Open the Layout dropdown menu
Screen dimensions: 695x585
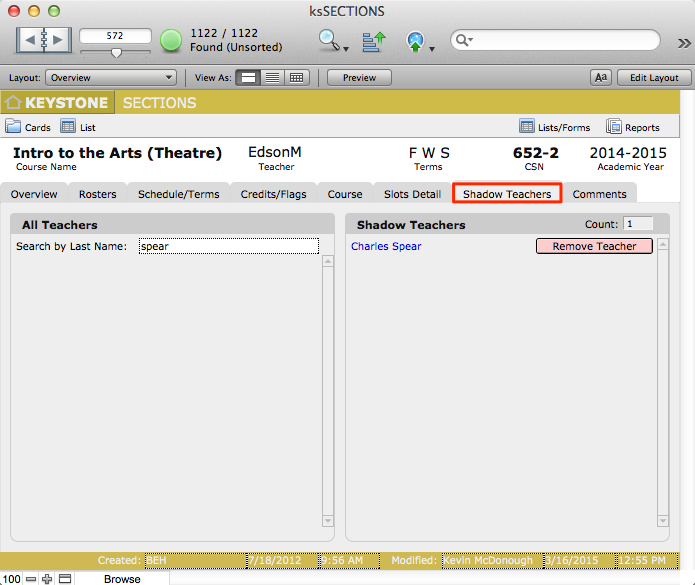pyautogui.click(x=111, y=78)
